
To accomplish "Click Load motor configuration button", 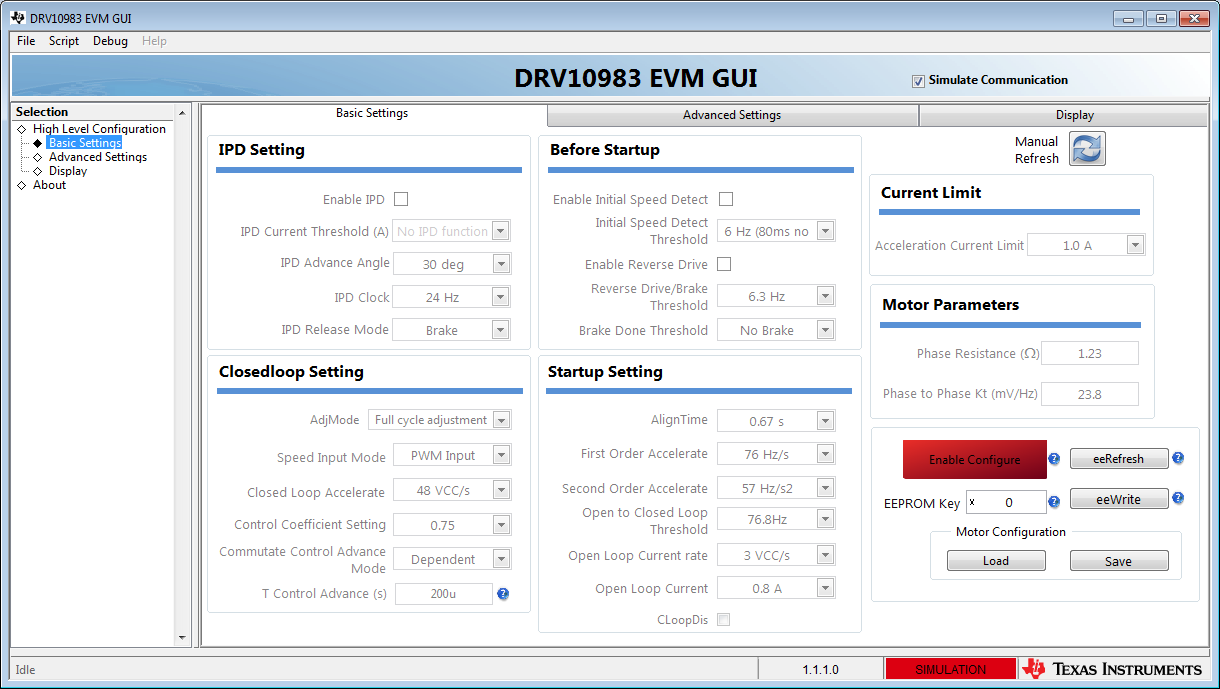I will (996, 561).
